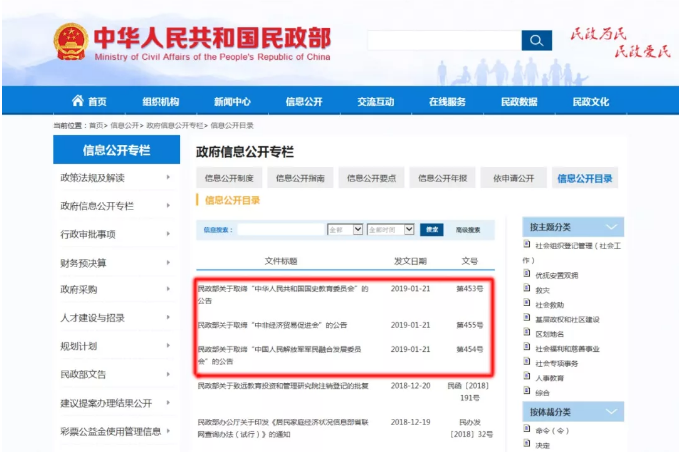
Task: Open document icon beside 区划地名
Action: pyautogui.click(x=527, y=332)
